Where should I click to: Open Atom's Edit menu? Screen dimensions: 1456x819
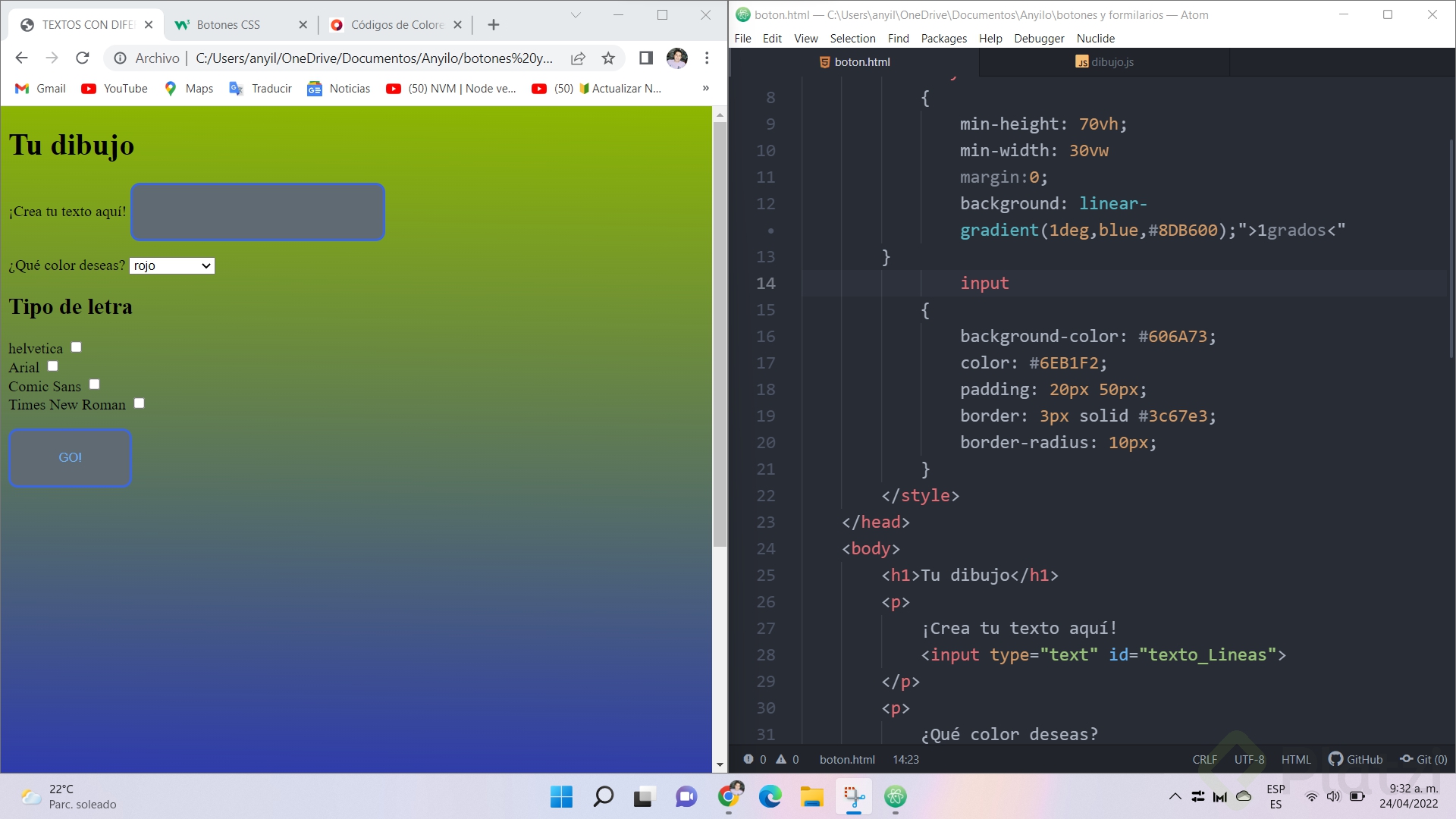[x=772, y=38]
